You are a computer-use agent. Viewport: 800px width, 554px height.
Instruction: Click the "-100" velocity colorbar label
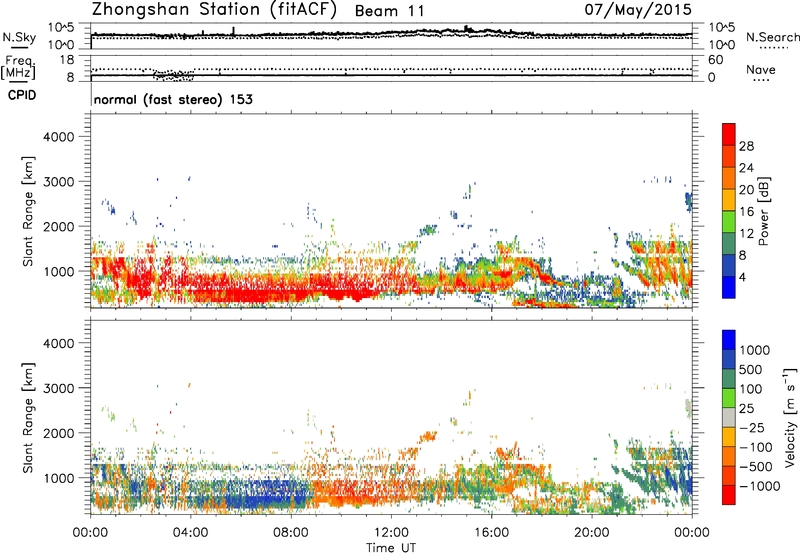[756, 447]
